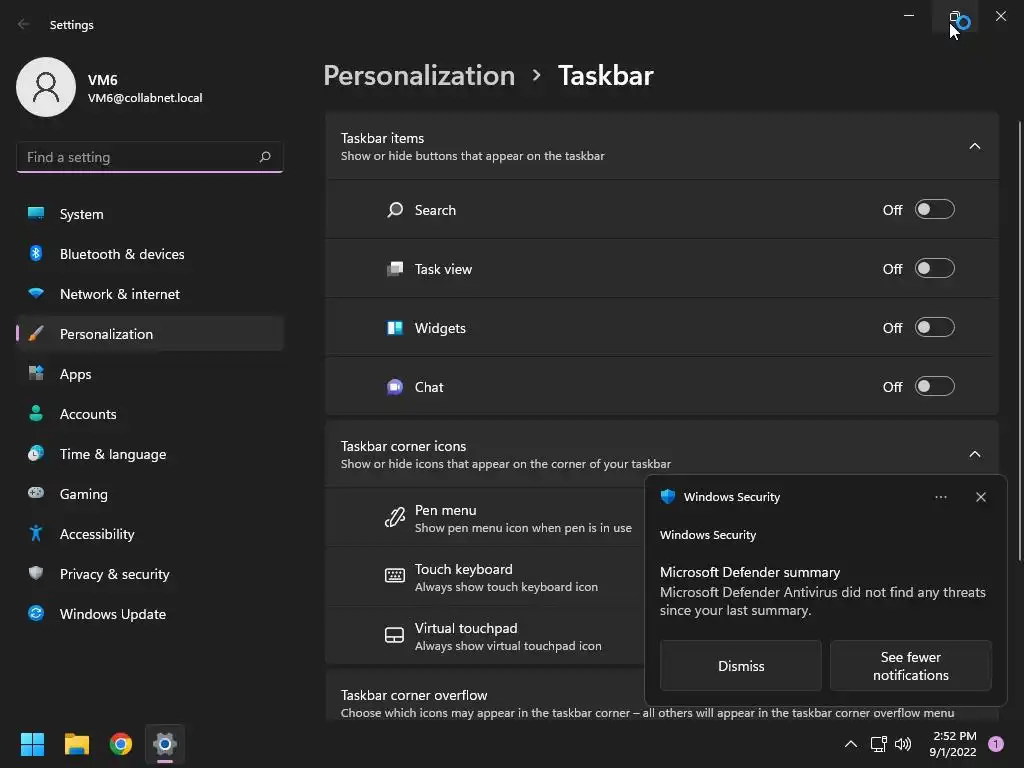Screen dimensions: 1024x768
Task: Select Accessibility in the settings sidebar
Action: tap(96, 534)
